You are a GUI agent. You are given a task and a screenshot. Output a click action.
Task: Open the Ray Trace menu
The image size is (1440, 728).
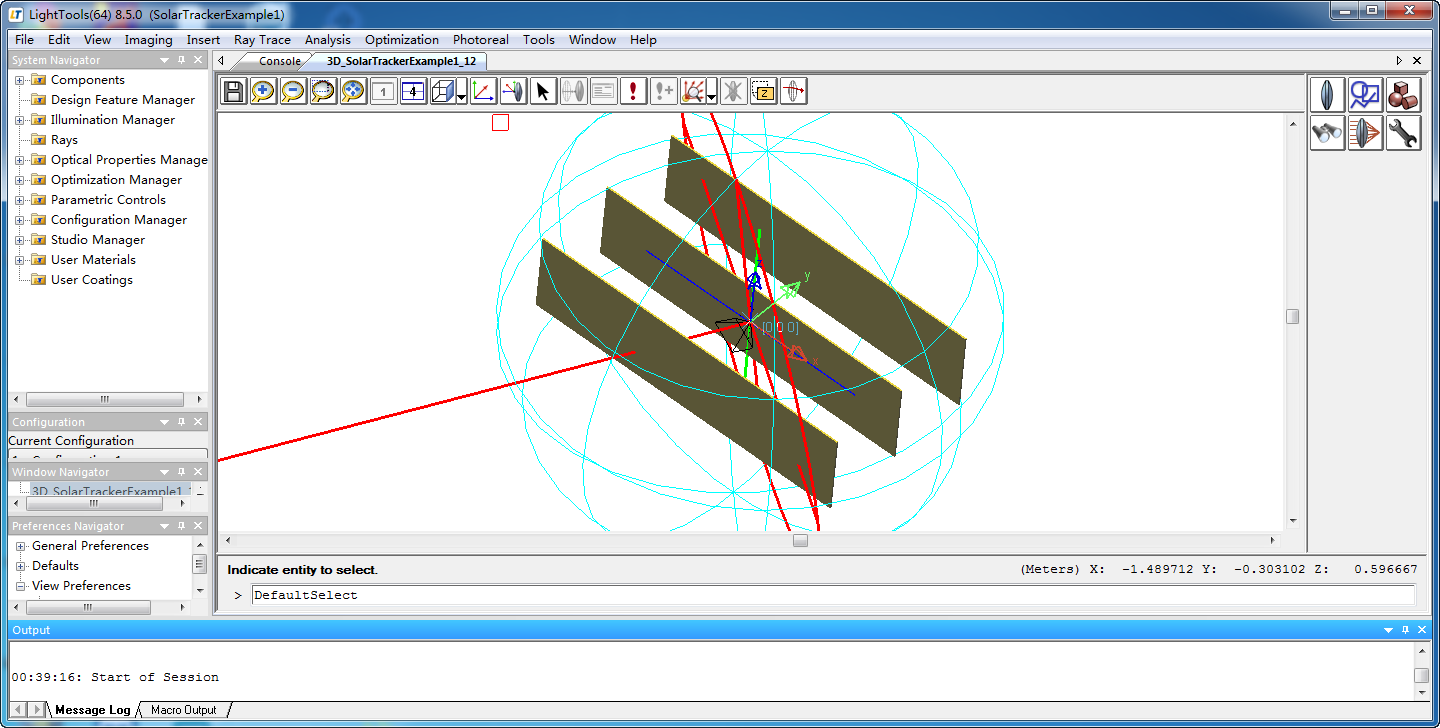pyautogui.click(x=262, y=40)
